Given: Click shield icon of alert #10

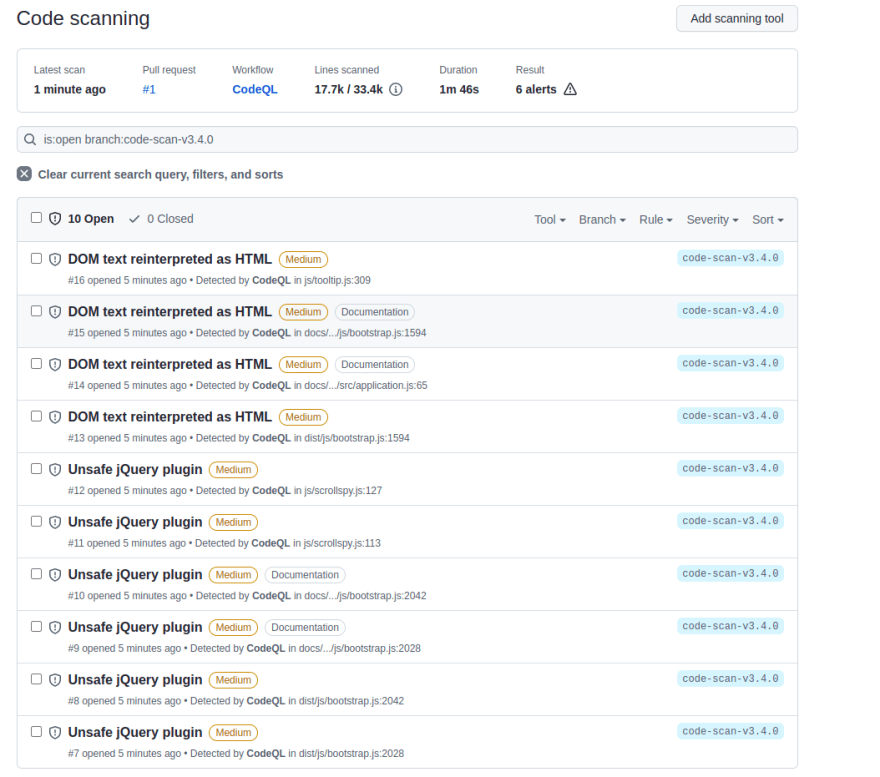Looking at the screenshot, I should click(55, 575).
